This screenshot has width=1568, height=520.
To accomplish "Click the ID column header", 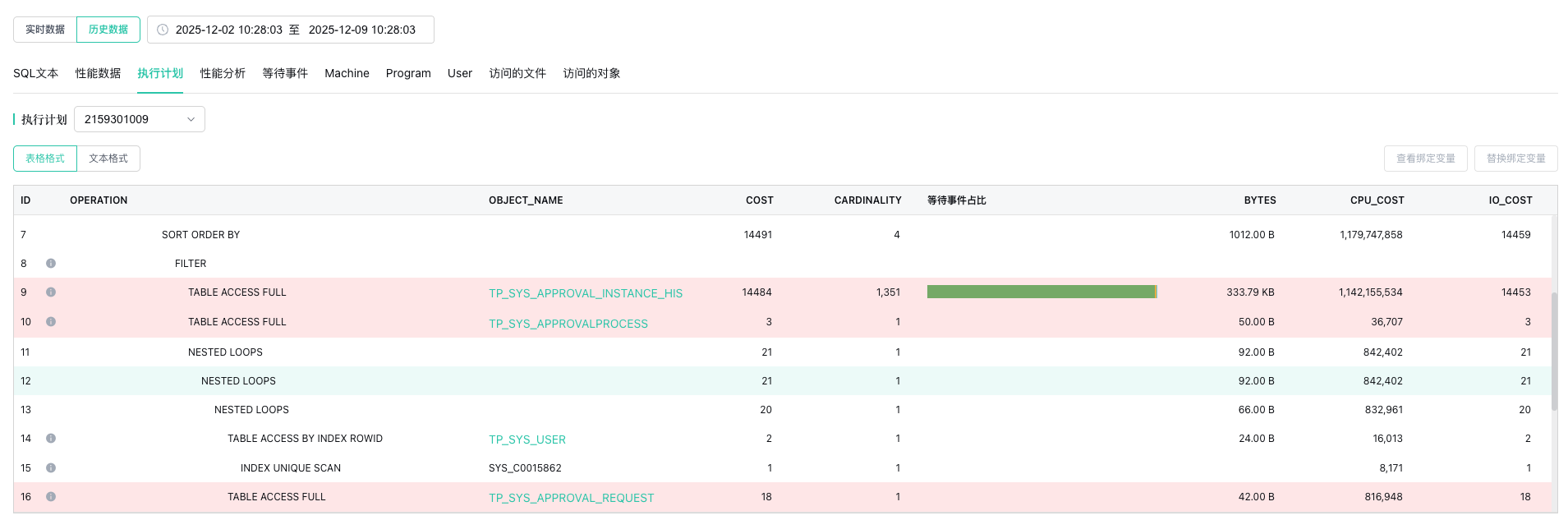I will [25, 200].
